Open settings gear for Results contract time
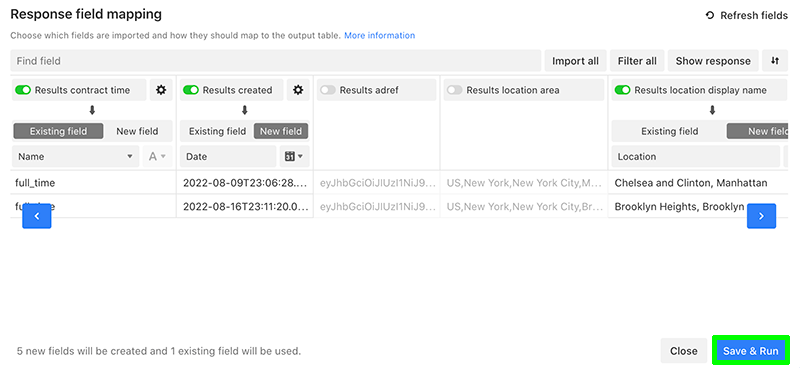 161,90
